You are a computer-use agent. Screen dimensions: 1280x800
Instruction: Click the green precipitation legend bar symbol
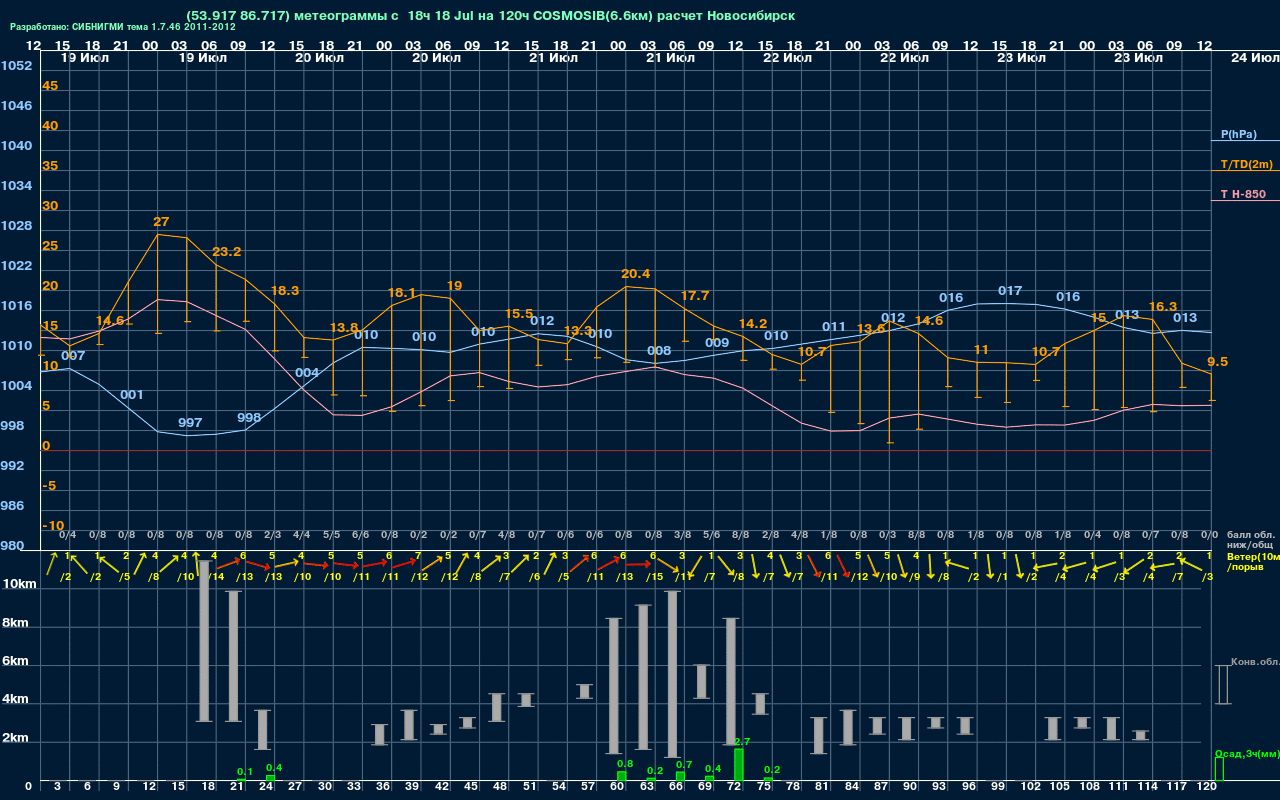(x=1218, y=769)
